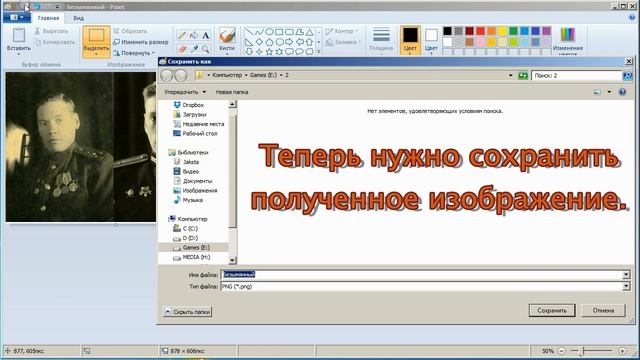Click Crop (Обрезать) in the ribbon
640x360 pixels.
click(130, 31)
